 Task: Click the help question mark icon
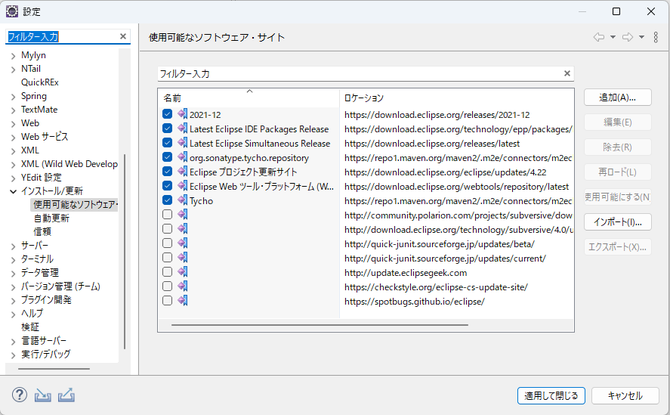click(x=19, y=395)
